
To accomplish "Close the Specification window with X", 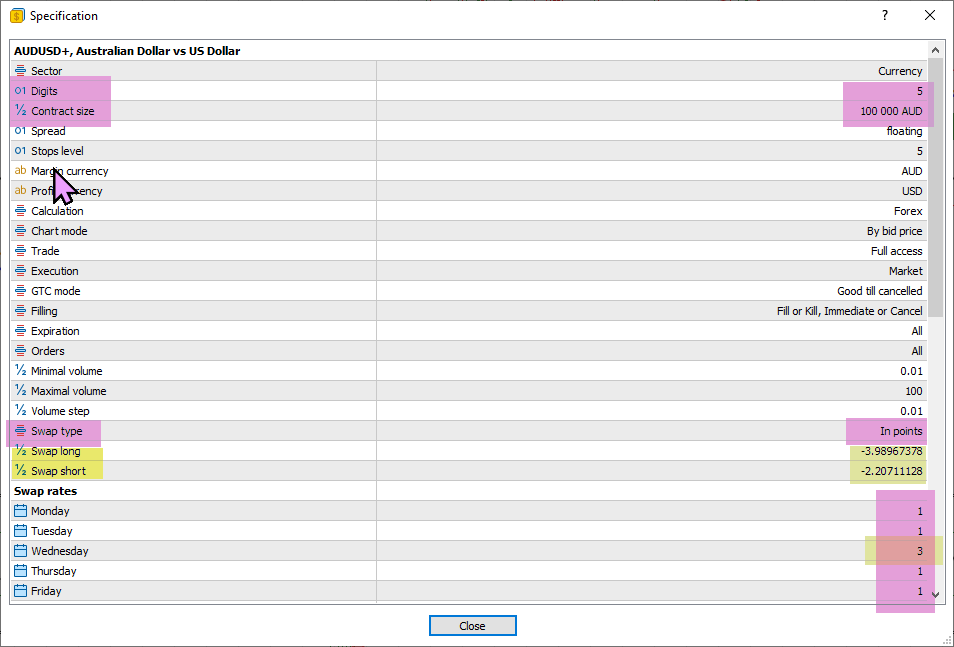I will coord(930,16).
